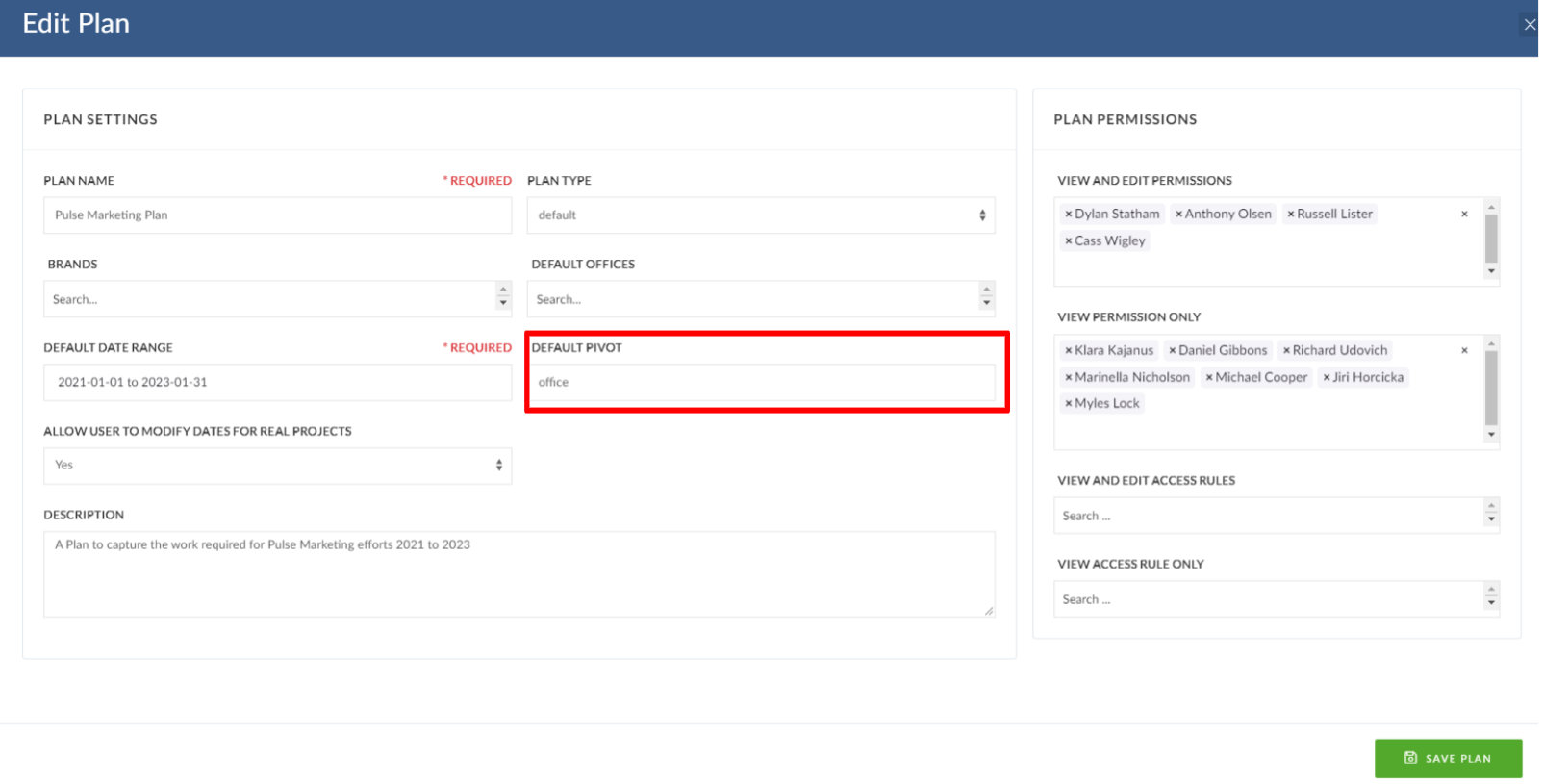Click the Plan Name input field
Viewport: 1543px width, 784px height.
(277, 215)
